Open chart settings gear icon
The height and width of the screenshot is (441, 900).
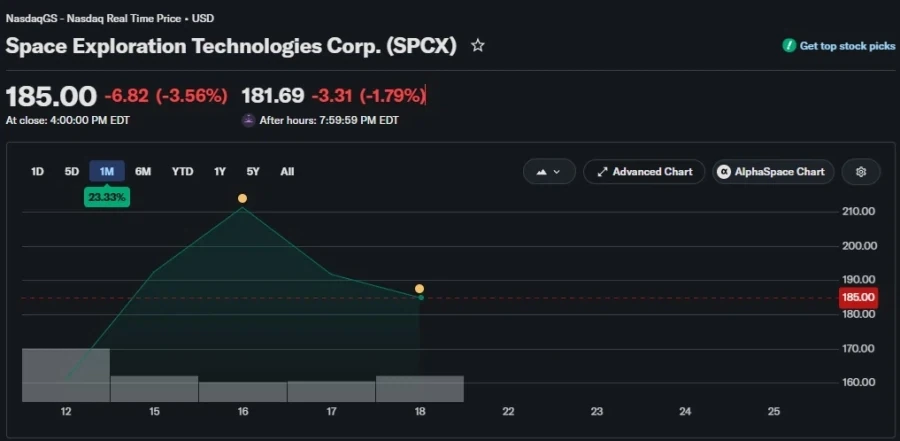(x=860, y=172)
